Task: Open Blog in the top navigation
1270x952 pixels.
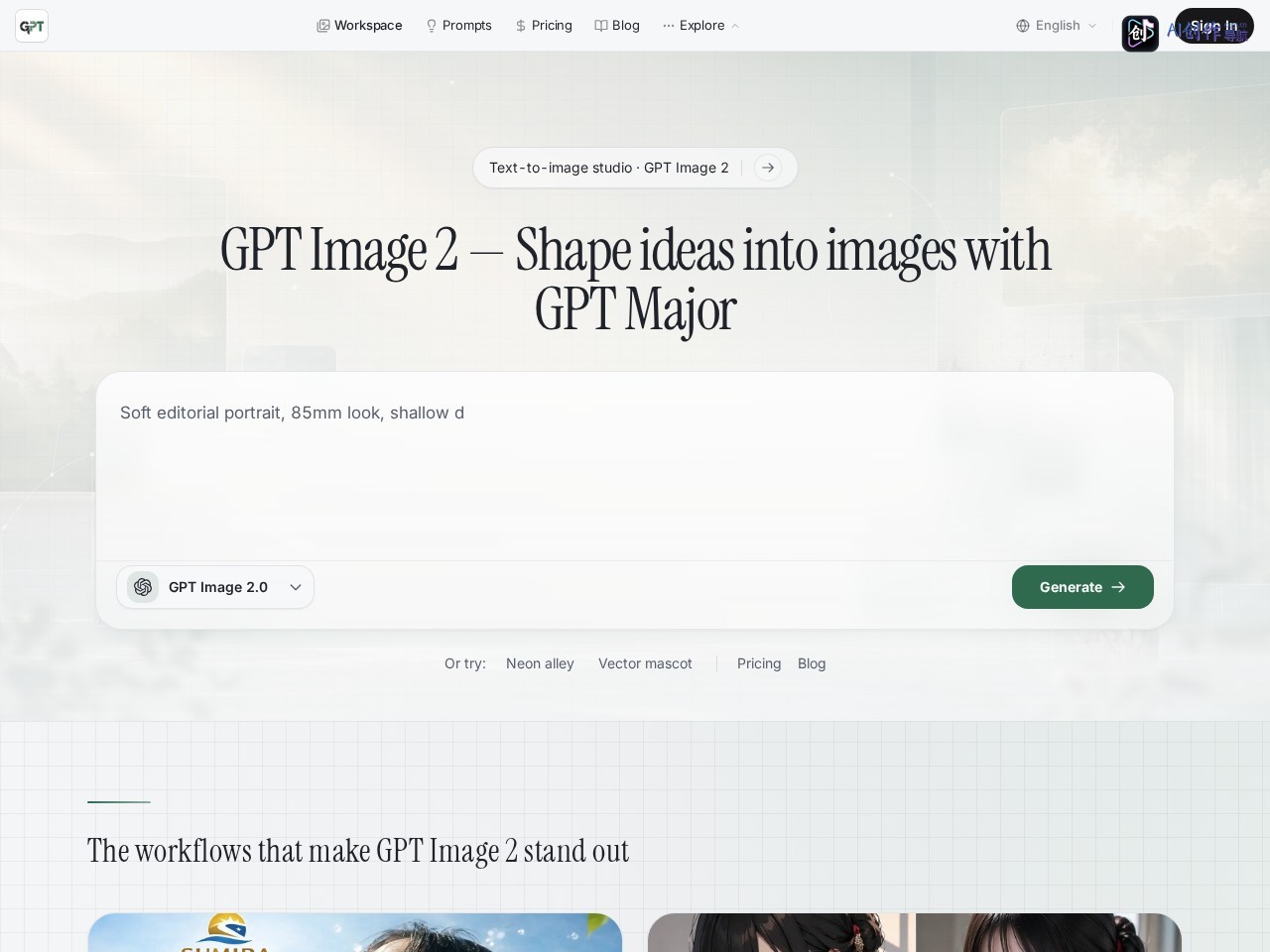Action: coord(617,26)
